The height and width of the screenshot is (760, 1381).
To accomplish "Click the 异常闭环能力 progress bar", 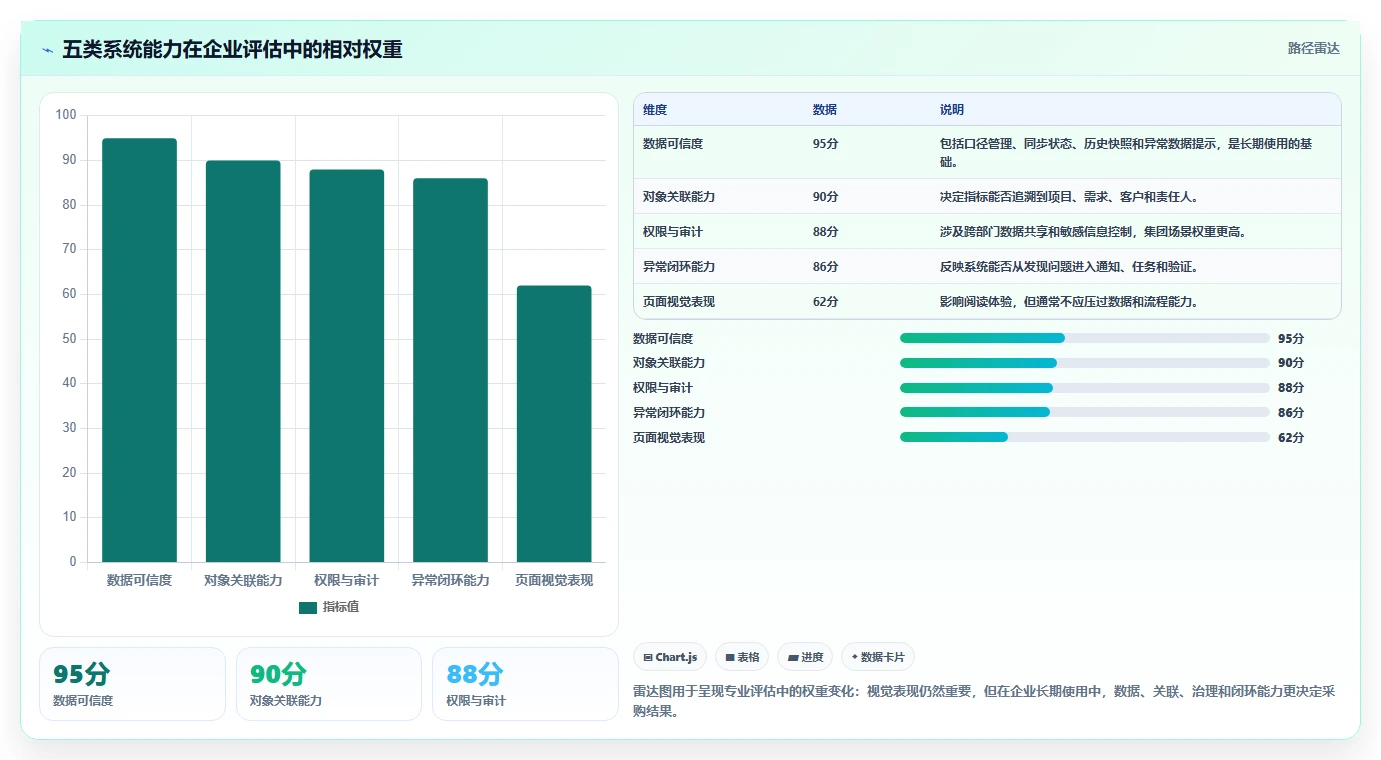I will (1085, 412).
